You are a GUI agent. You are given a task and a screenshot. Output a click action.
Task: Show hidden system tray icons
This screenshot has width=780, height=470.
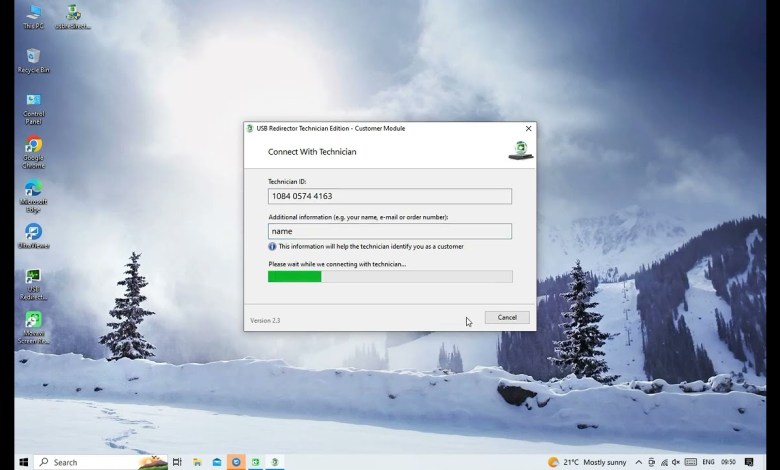click(639, 462)
